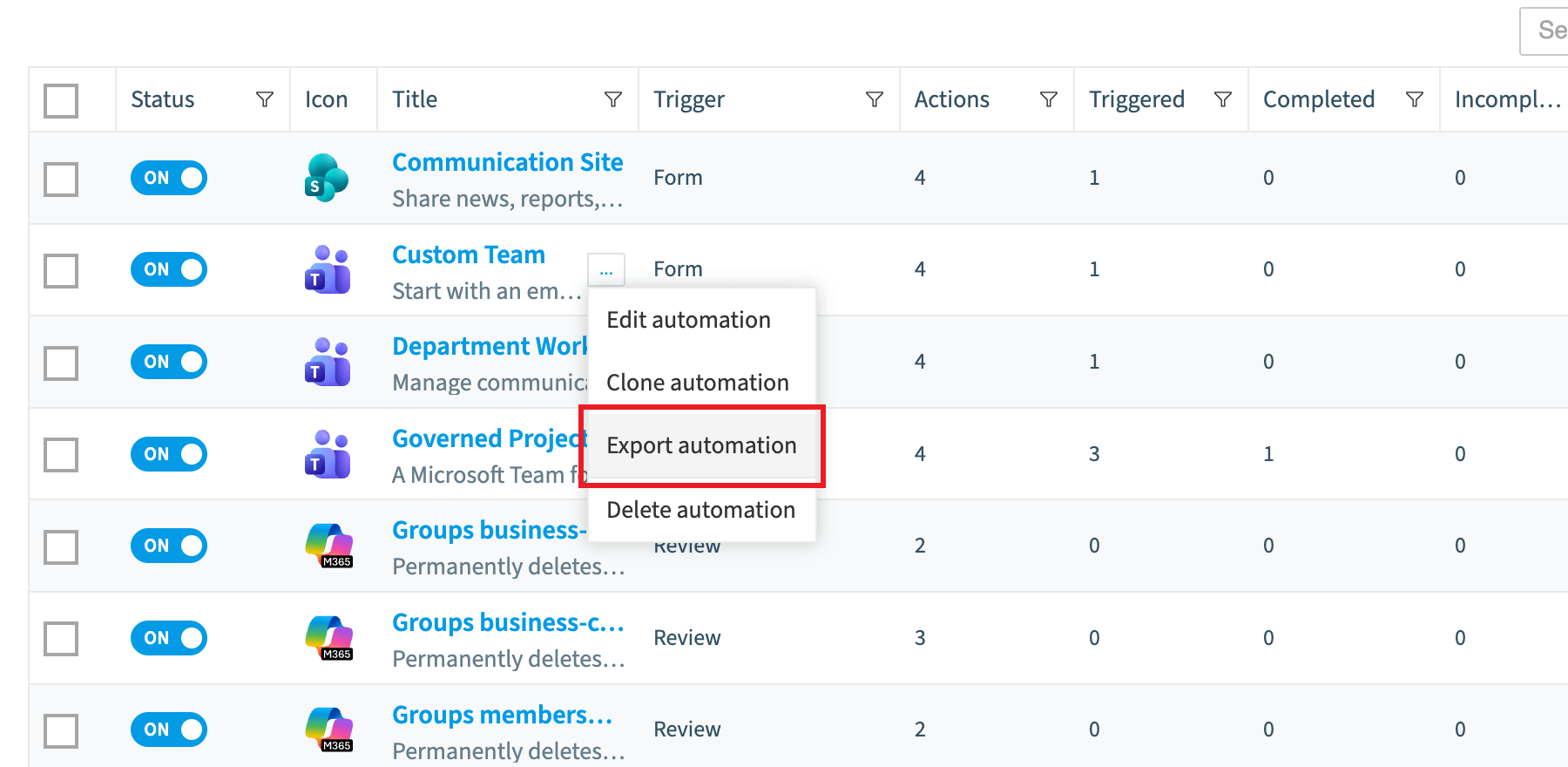Open the Communication Site automation link
Image resolution: width=1568 pixels, height=767 pixels.
click(x=508, y=162)
